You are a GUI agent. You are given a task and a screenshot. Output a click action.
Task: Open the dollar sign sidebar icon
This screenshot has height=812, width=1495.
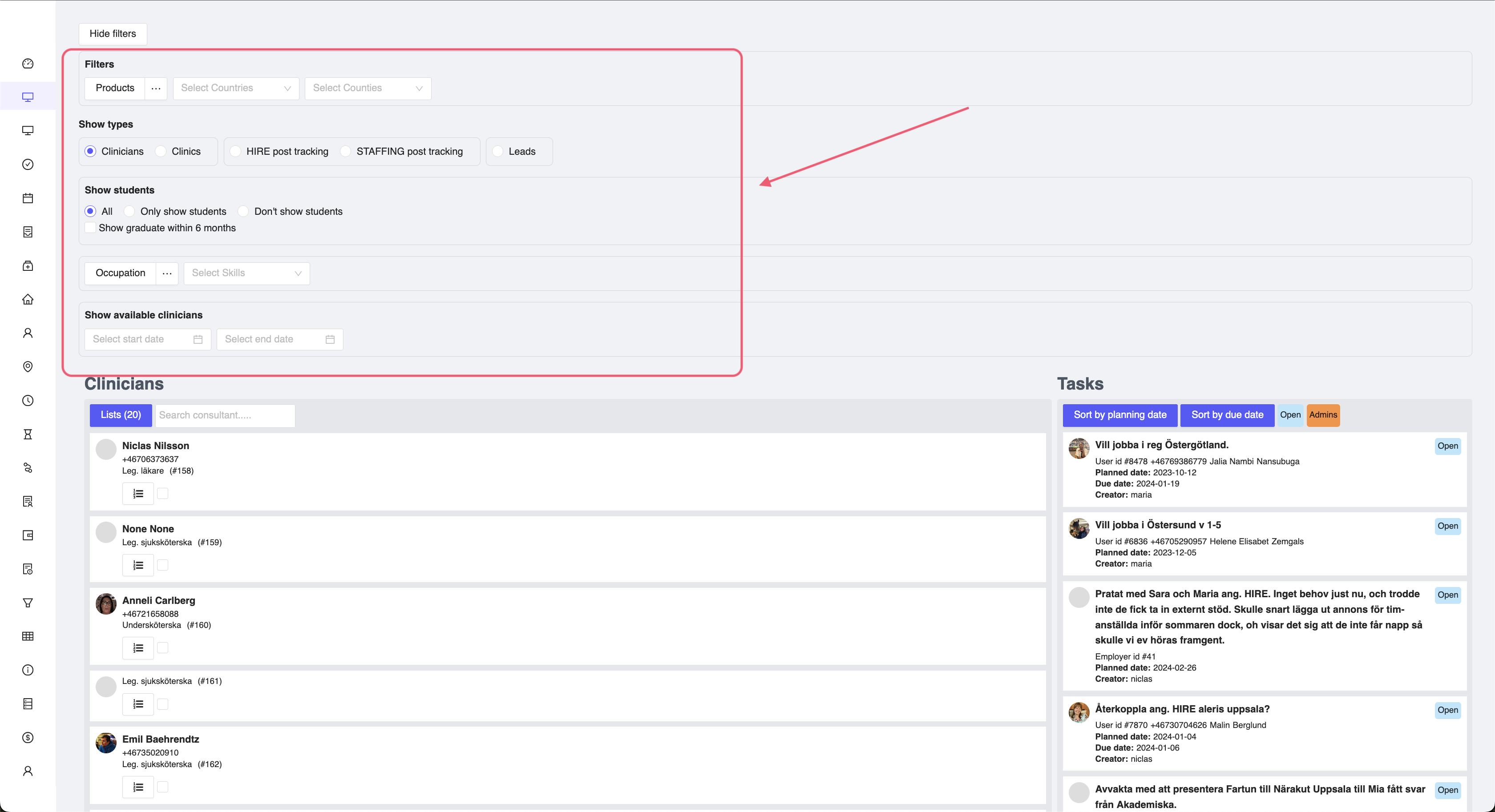[28, 738]
